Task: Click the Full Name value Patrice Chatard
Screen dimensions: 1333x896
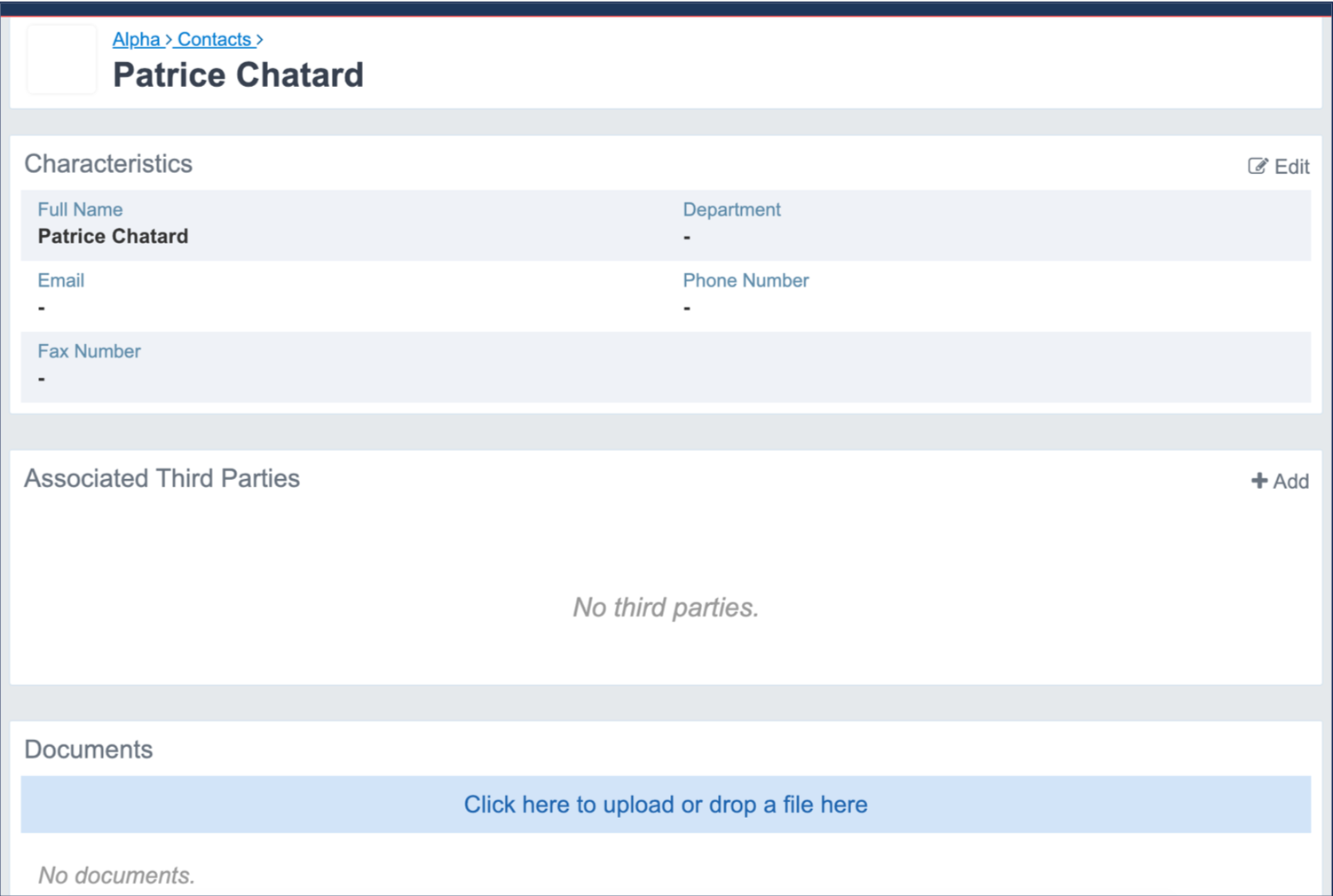Action: pos(113,236)
